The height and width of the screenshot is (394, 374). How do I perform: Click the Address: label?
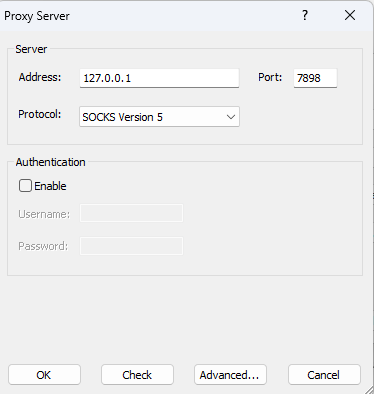coord(40,77)
